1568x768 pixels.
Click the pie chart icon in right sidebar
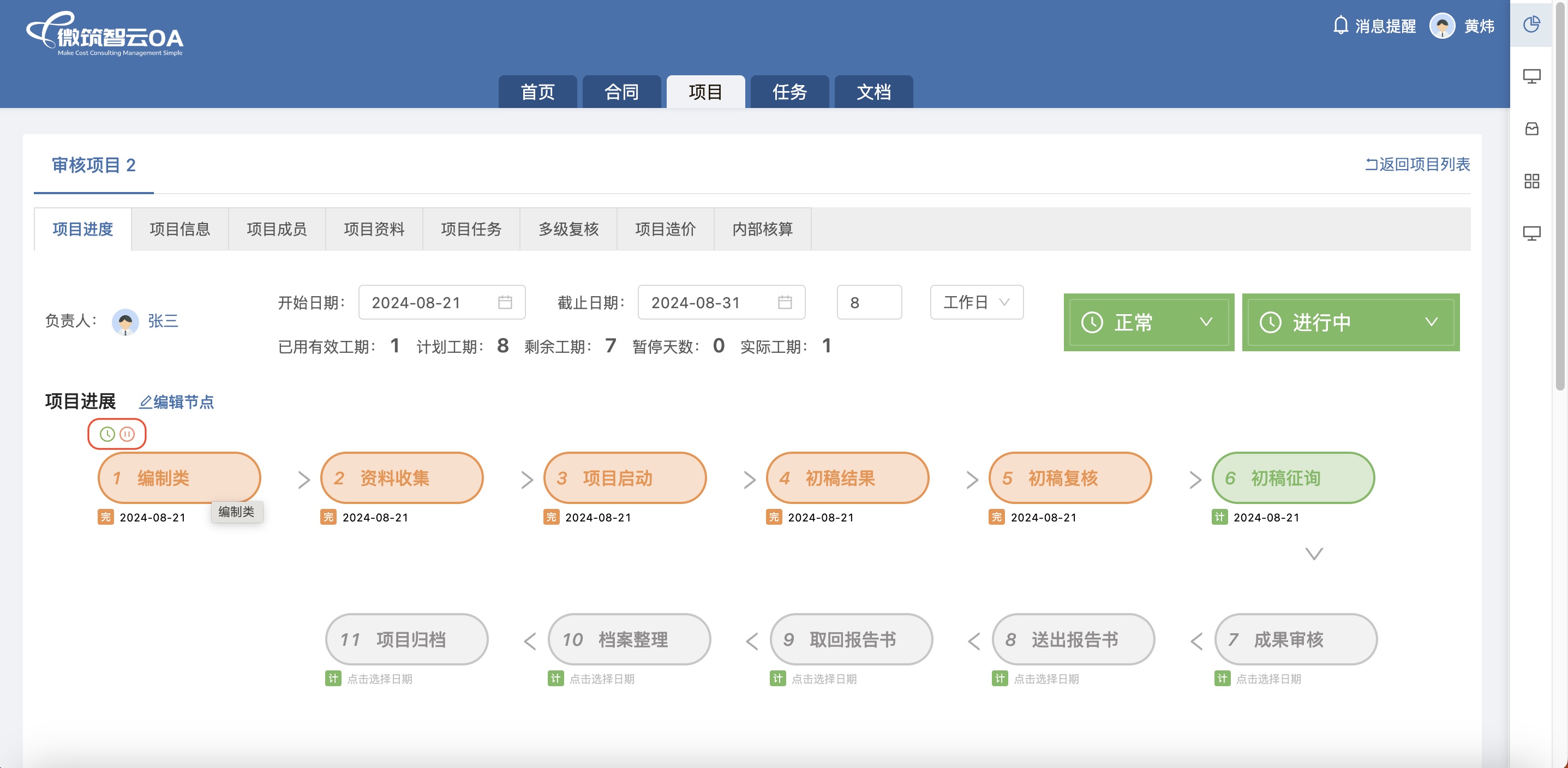click(x=1531, y=25)
